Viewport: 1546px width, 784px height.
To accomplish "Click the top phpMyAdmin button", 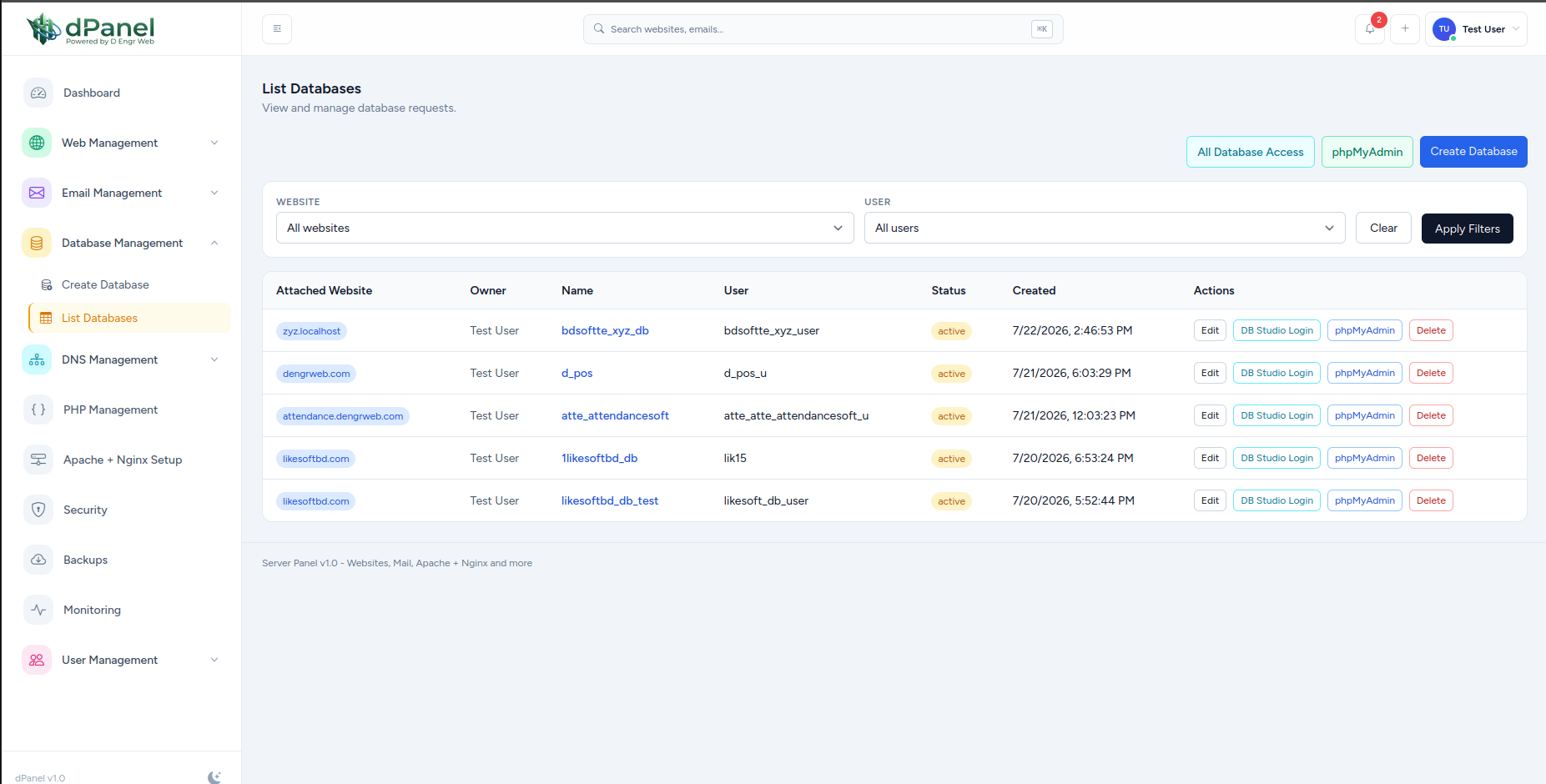I will (x=1367, y=152).
